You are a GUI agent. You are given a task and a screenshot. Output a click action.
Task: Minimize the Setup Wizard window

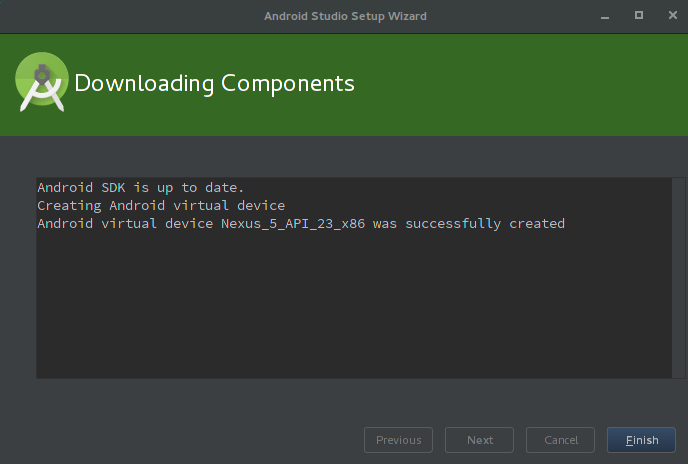(605, 16)
